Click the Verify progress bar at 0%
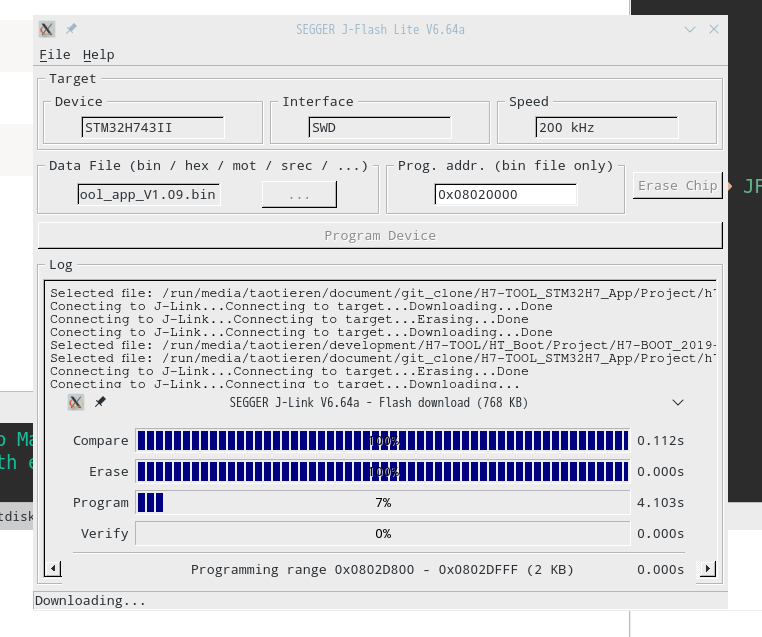Screen dimensions: 762x637 (383, 534)
